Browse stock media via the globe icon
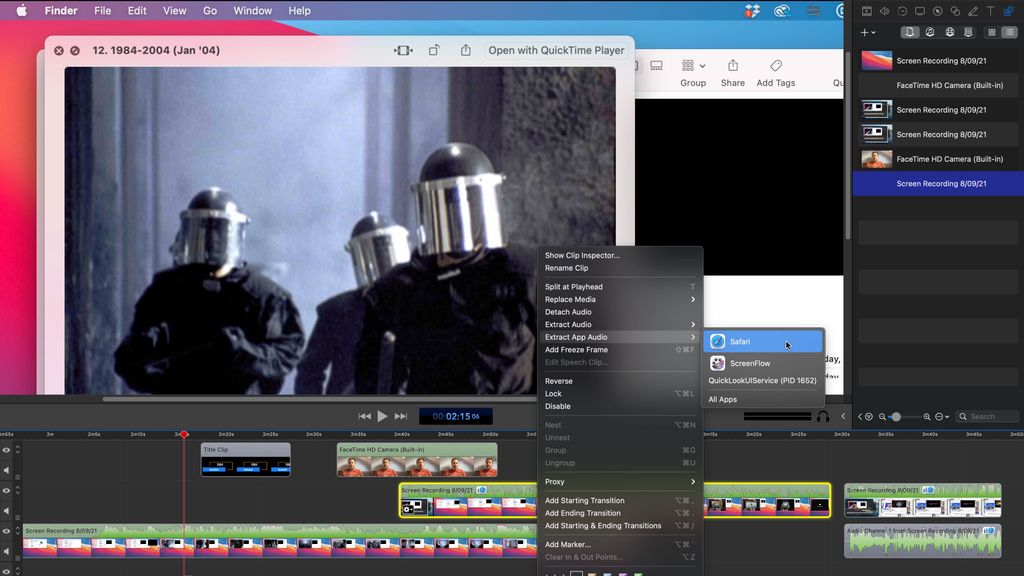1024x576 pixels. (x=950, y=32)
